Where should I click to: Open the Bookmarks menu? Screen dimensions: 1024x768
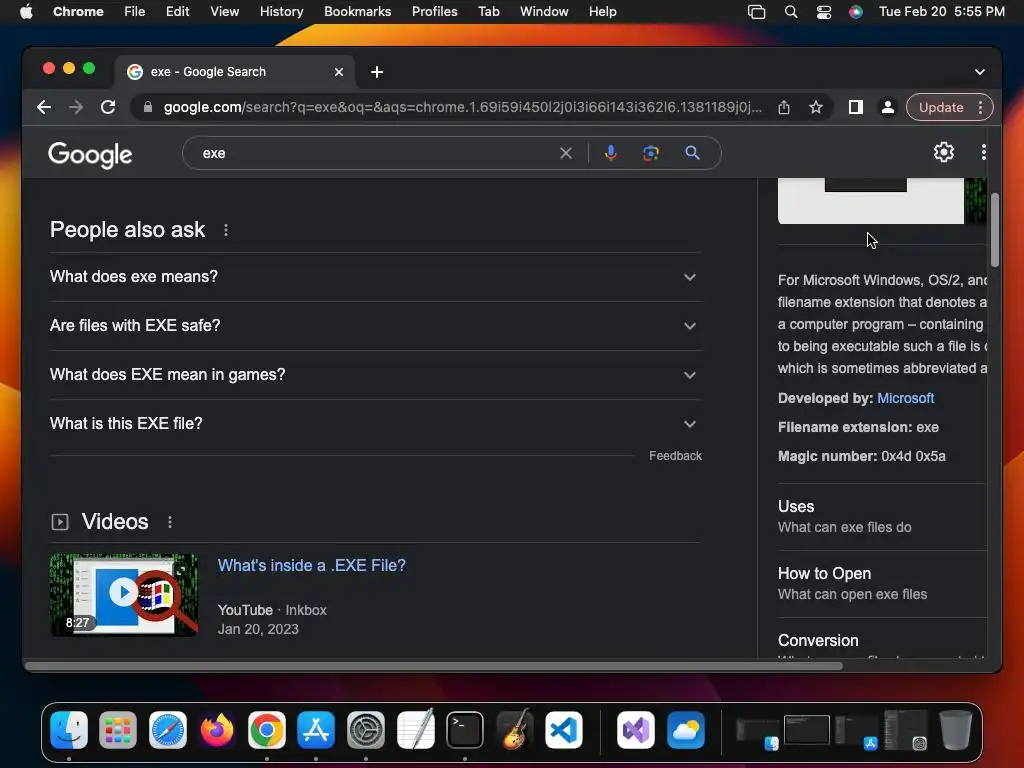pyautogui.click(x=357, y=12)
